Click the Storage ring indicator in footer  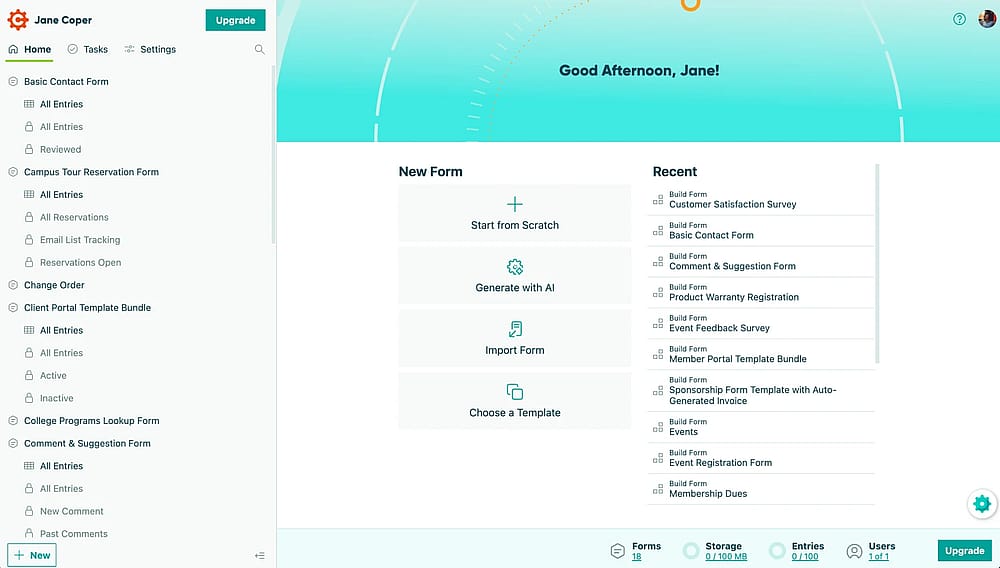(691, 551)
